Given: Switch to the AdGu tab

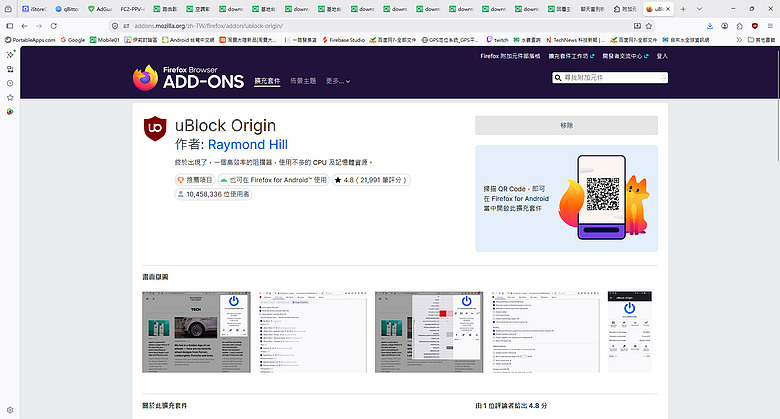Looking at the screenshot, I should (x=99, y=9).
